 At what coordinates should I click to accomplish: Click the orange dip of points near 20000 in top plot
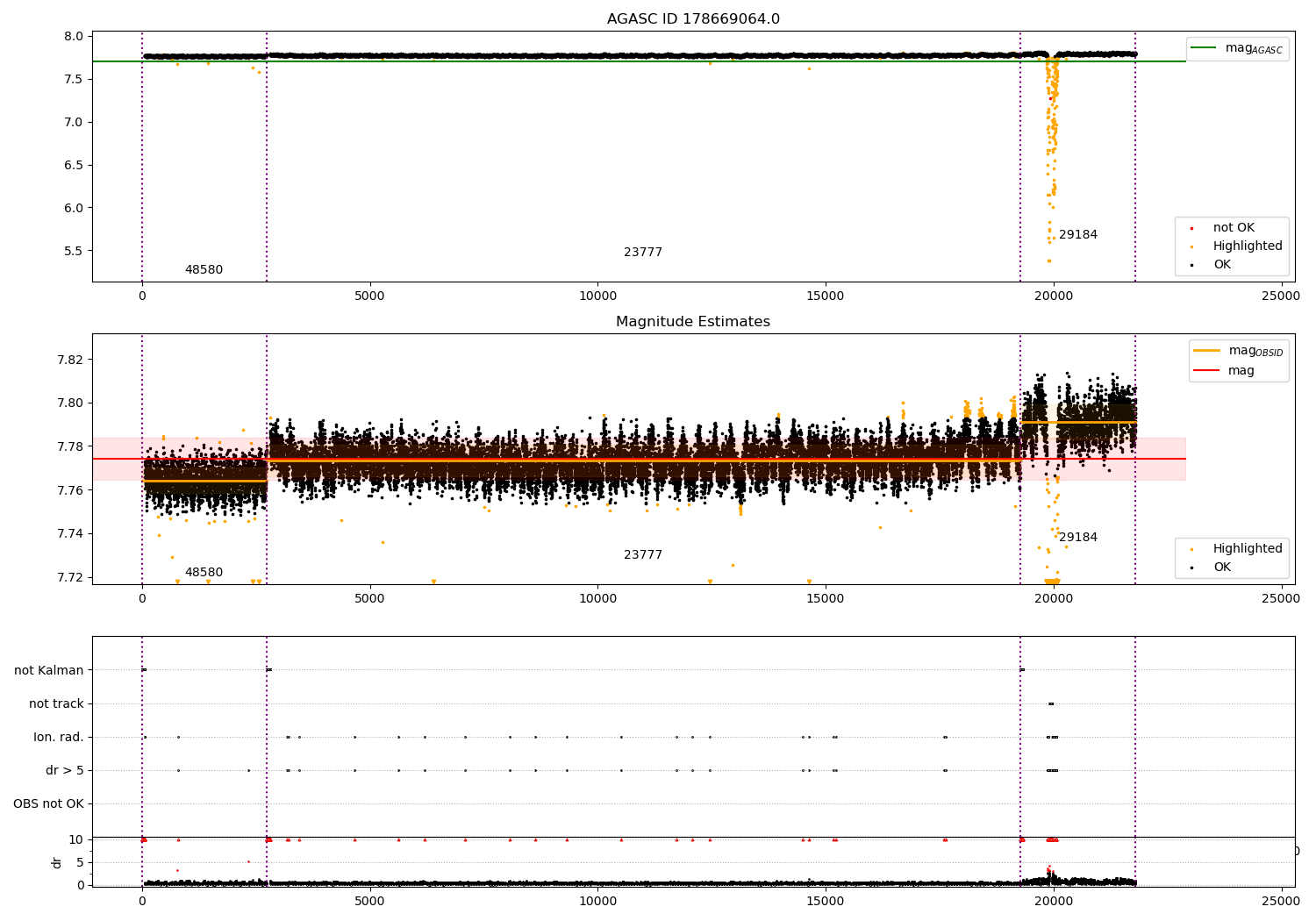(x=1051, y=158)
